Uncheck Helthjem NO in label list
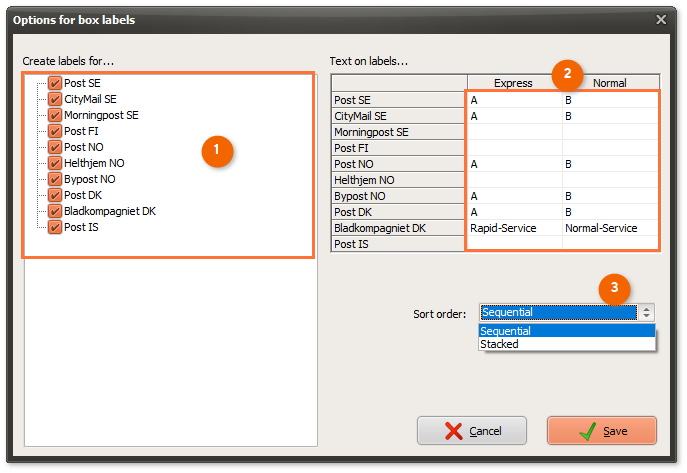The width and height of the screenshot is (687, 473). [x=55, y=163]
